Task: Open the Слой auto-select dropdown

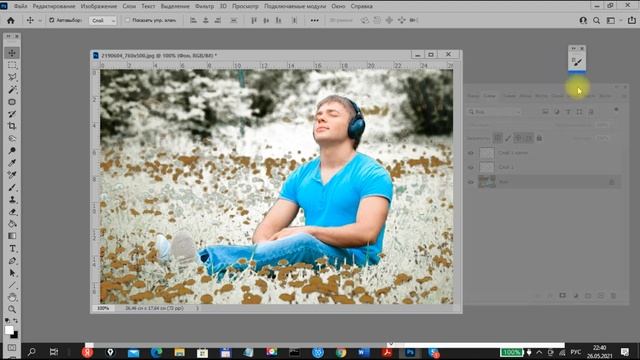Action: pyautogui.click(x=103, y=20)
